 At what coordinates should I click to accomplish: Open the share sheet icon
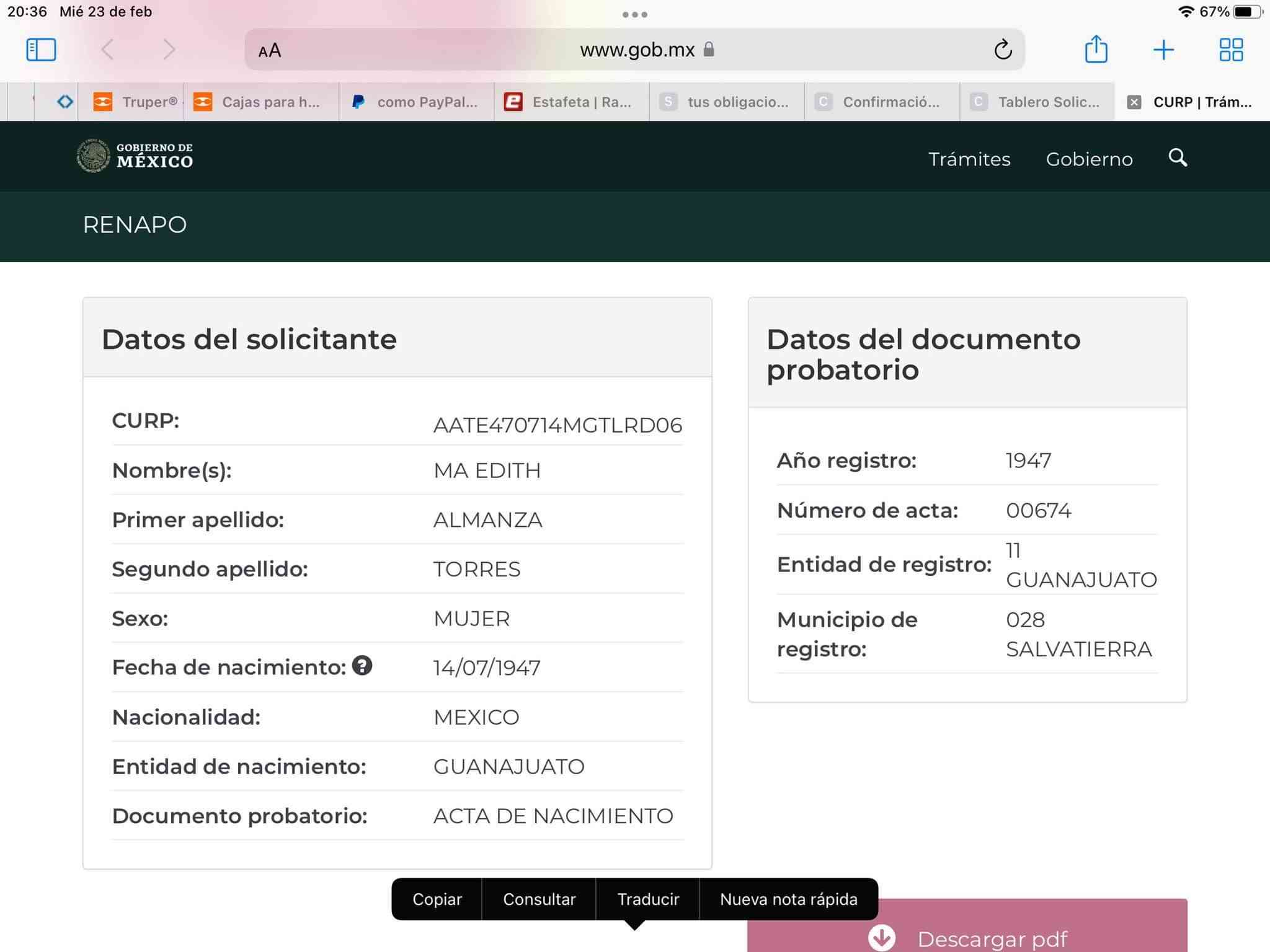click(1096, 49)
